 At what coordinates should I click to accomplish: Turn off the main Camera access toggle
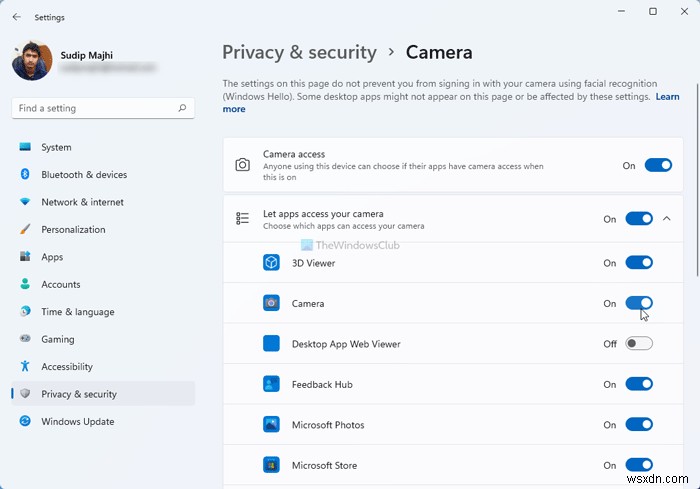tap(658, 165)
